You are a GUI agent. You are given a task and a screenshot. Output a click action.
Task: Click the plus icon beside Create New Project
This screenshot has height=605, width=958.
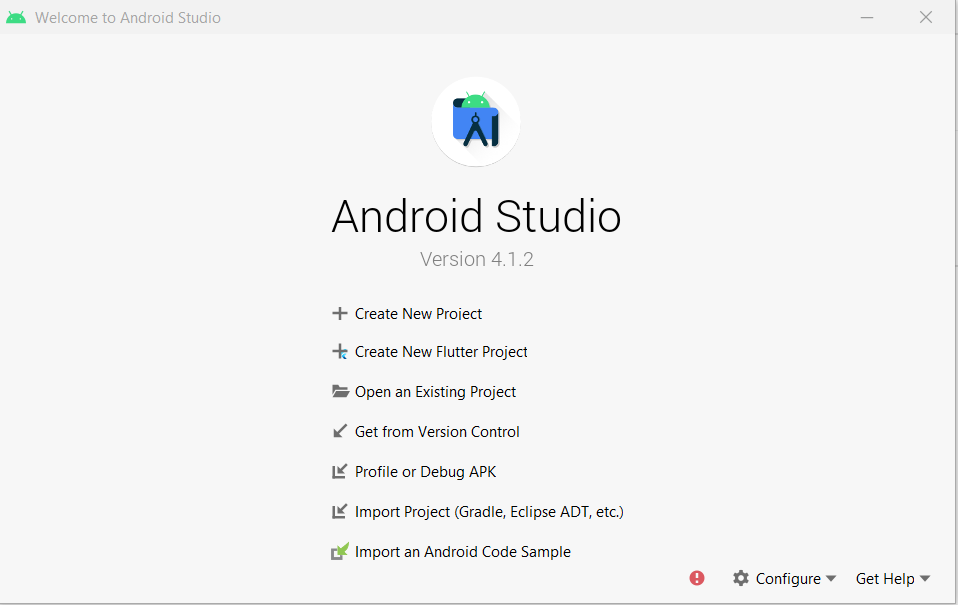(x=339, y=313)
